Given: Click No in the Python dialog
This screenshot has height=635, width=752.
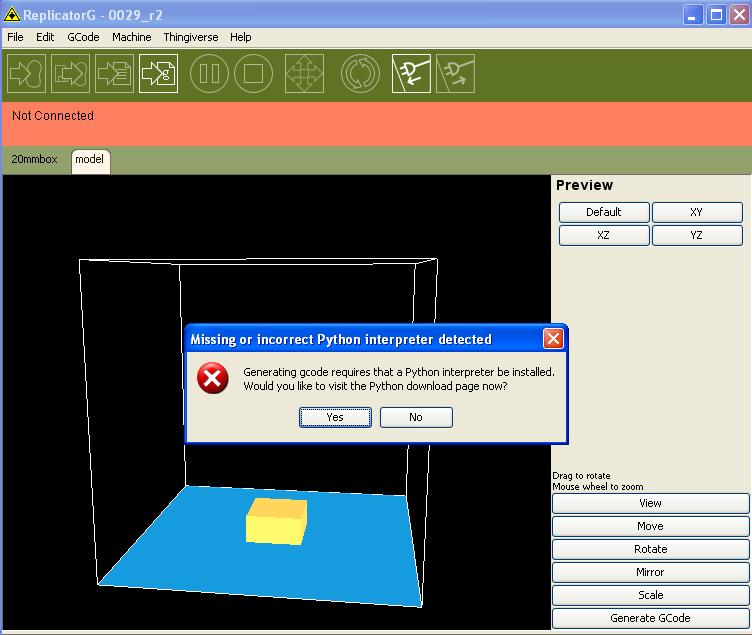Looking at the screenshot, I should (x=416, y=417).
